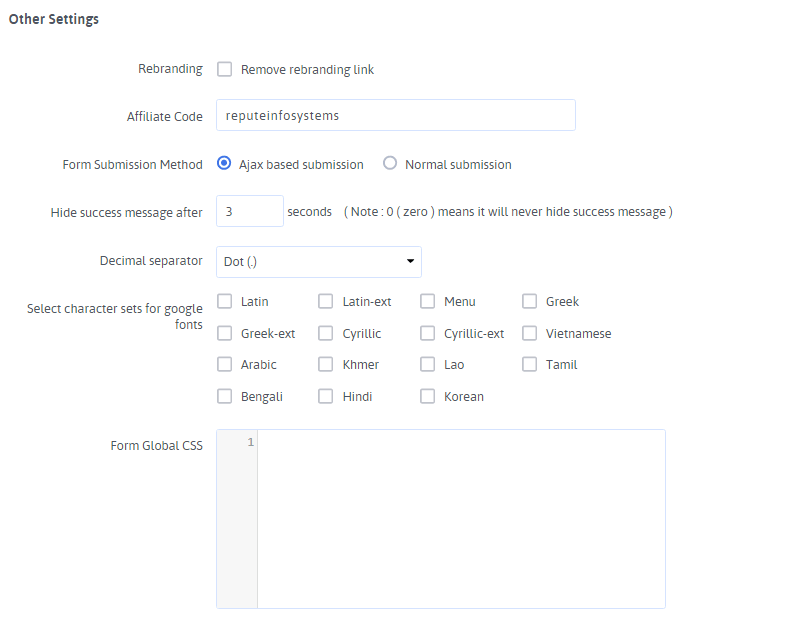Open the Decimal separator dropdown
Viewport: 807px width, 625px height.
(x=319, y=262)
